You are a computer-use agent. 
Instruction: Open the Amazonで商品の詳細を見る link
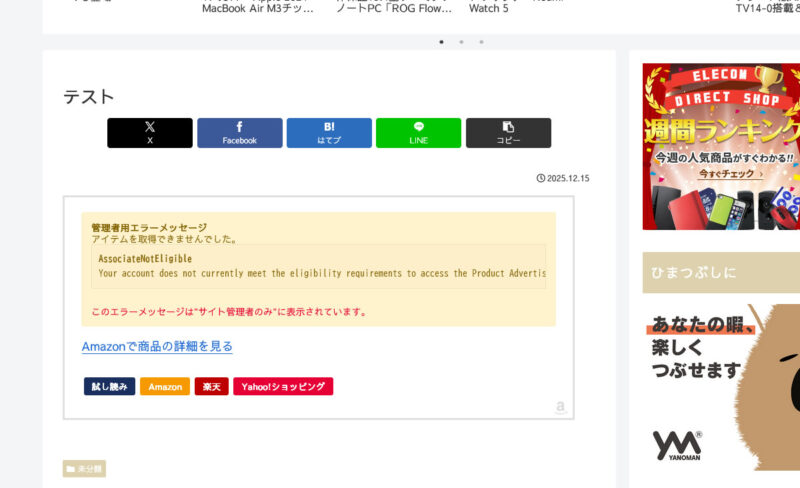coord(157,346)
